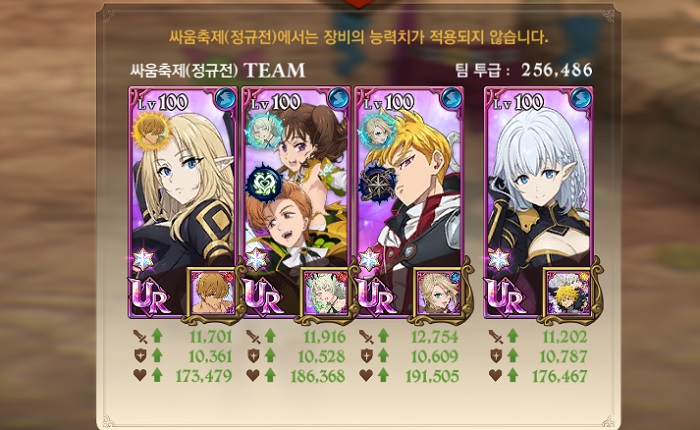Select the blonde elf character card

[183, 202]
